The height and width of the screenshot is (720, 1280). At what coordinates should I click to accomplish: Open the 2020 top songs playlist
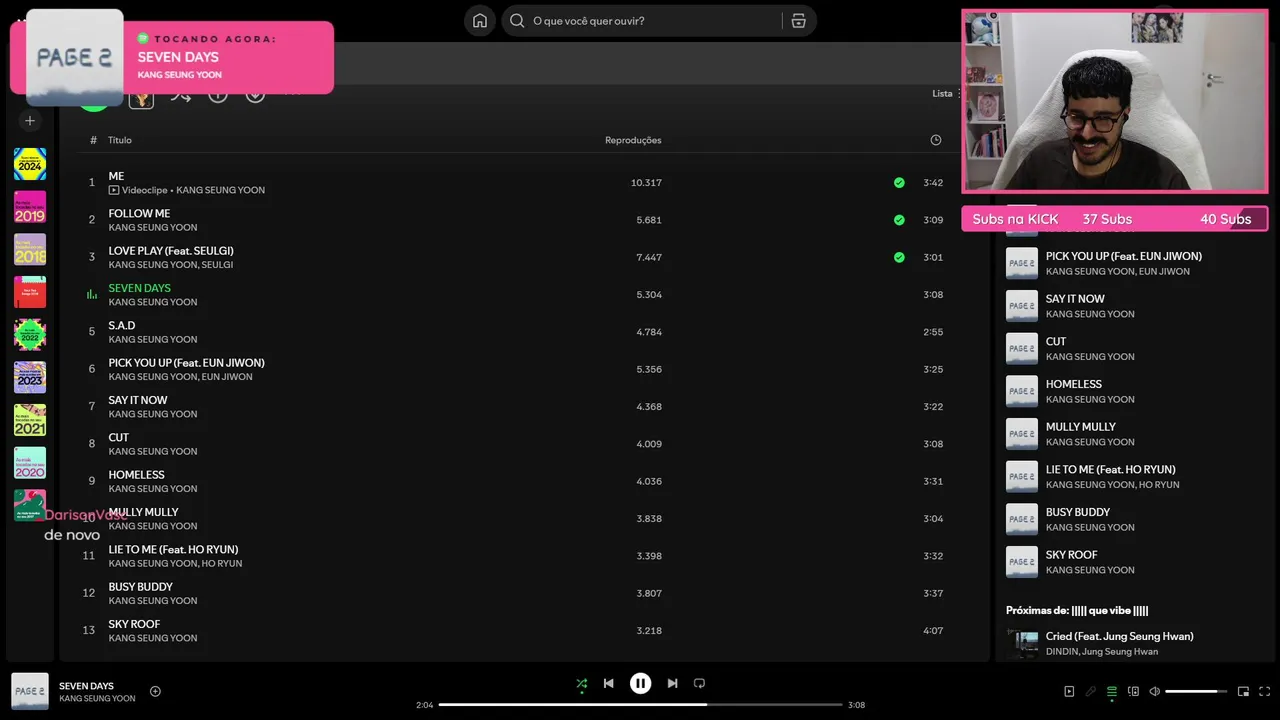pos(30,463)
